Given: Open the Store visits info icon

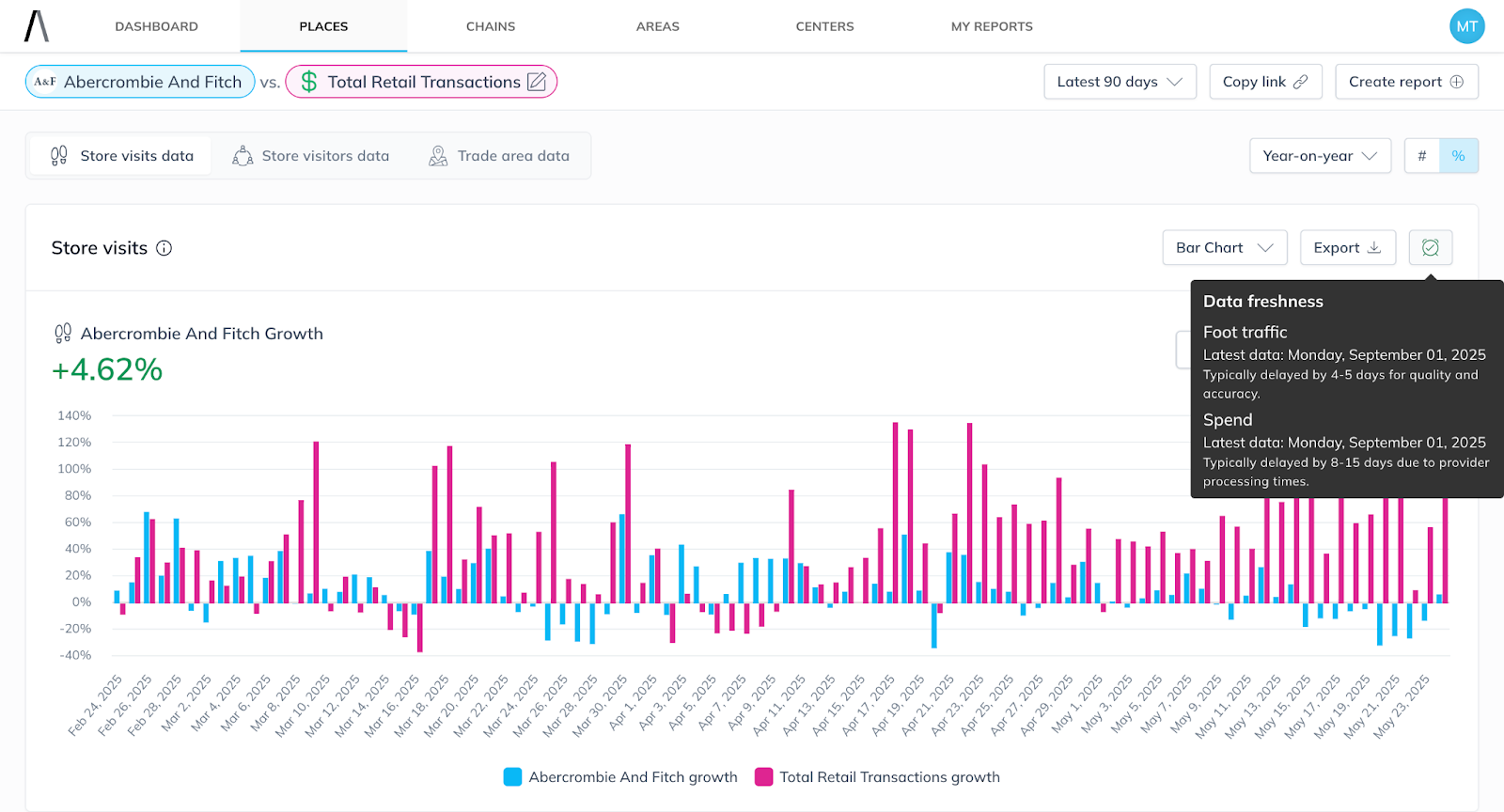Looking at the screenshot, I should click(x=164, y=248).
